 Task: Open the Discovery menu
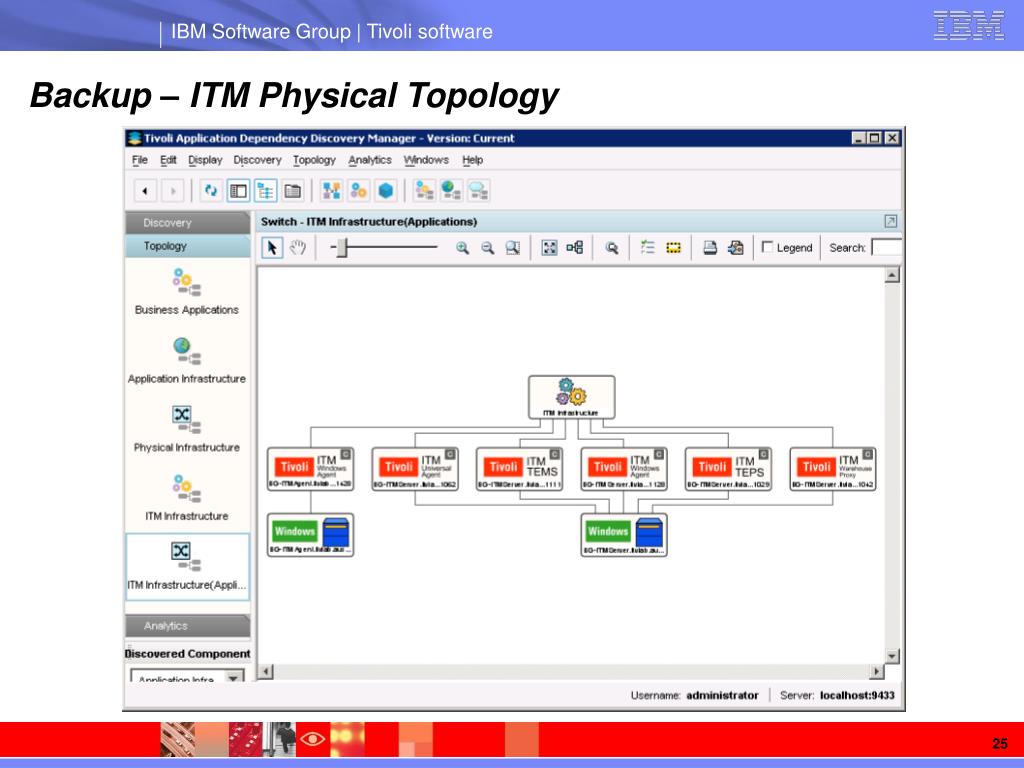(x=257, y=160)
